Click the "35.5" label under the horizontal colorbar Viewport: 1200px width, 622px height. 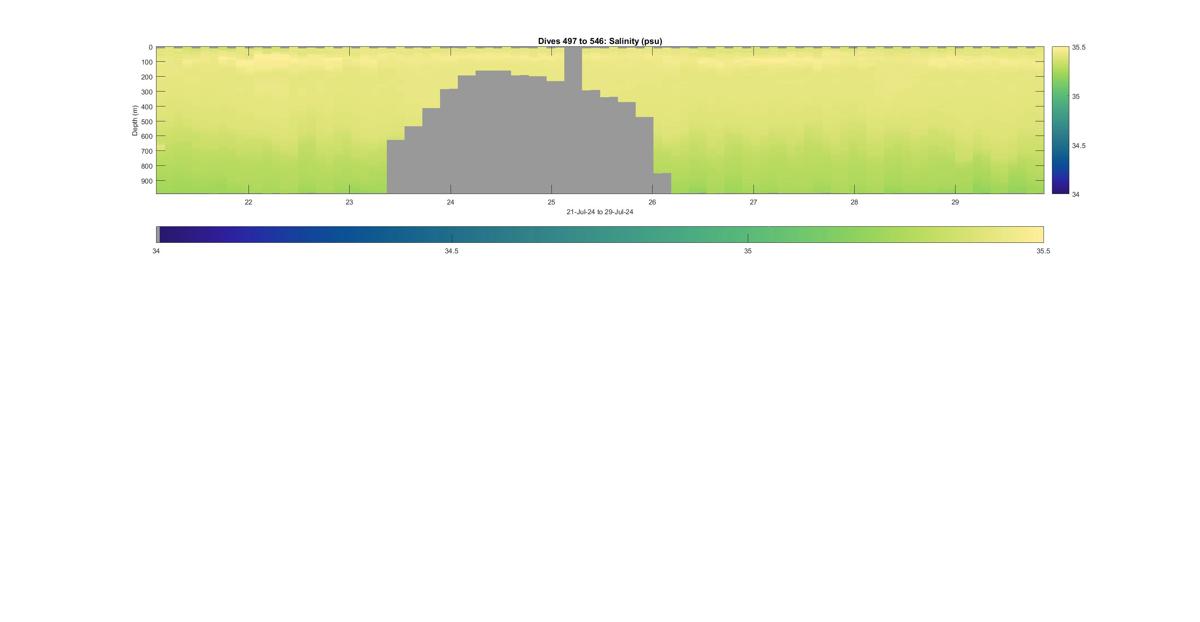[1043, 251]
